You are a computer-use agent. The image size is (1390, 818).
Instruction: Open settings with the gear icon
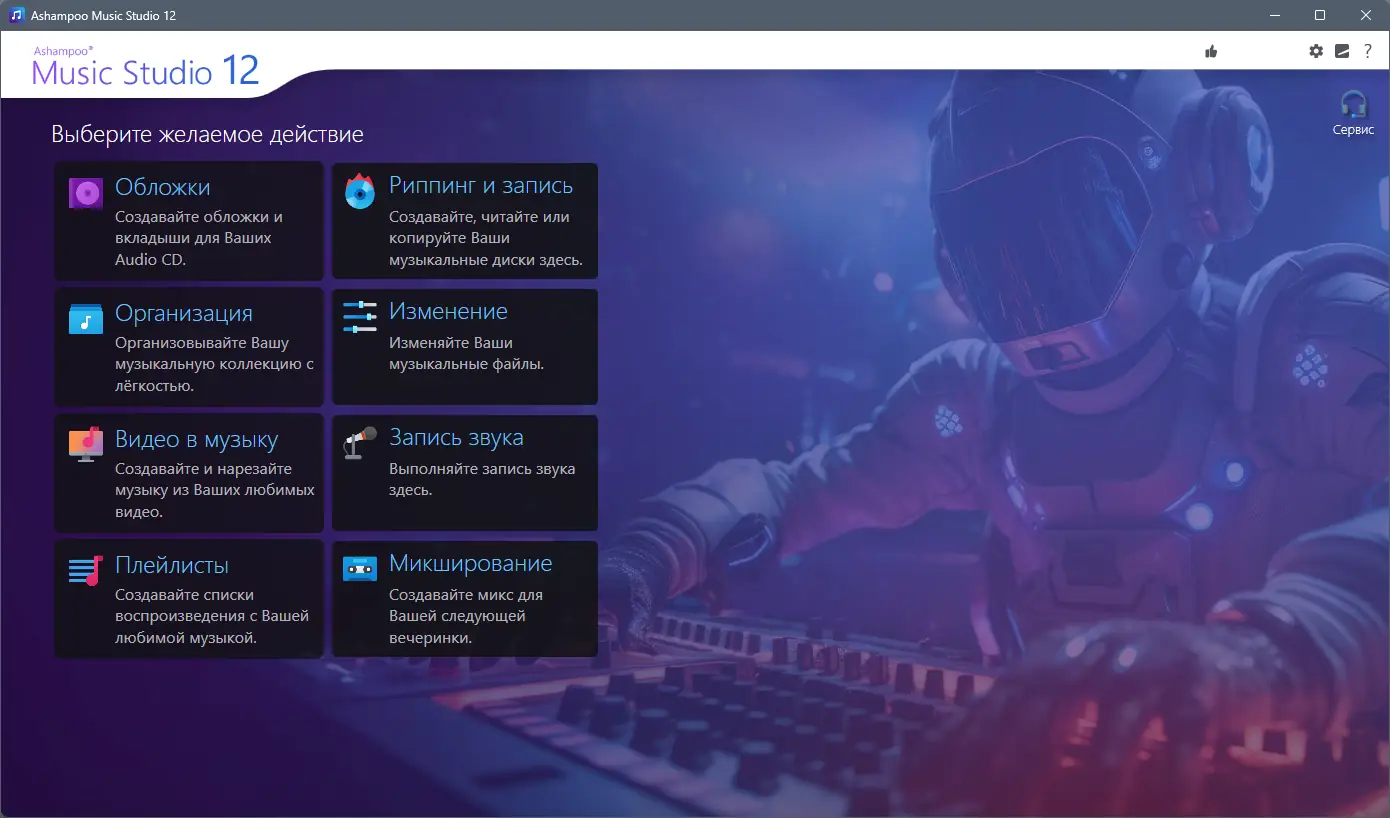[1316, 51]
